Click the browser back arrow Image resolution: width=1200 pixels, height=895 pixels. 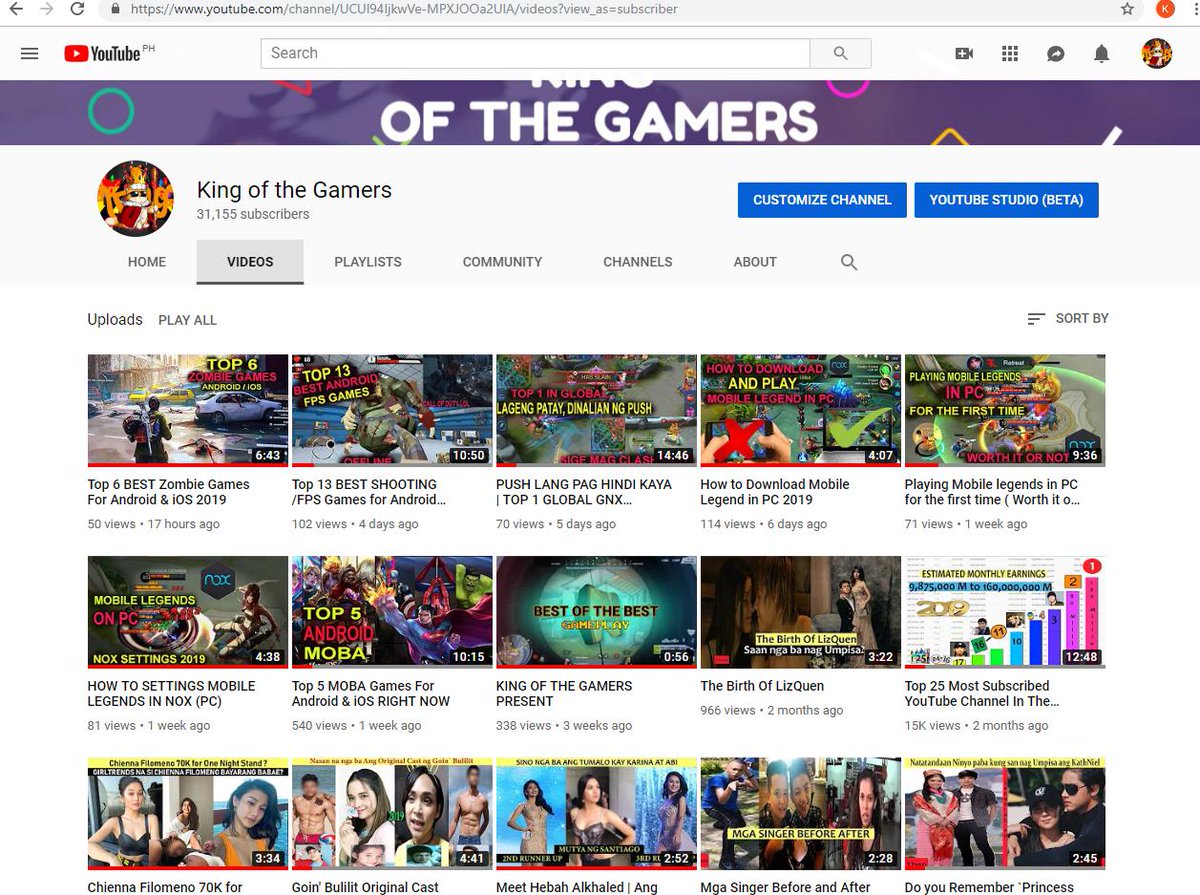pyautogui.click(x=16, y=9)
